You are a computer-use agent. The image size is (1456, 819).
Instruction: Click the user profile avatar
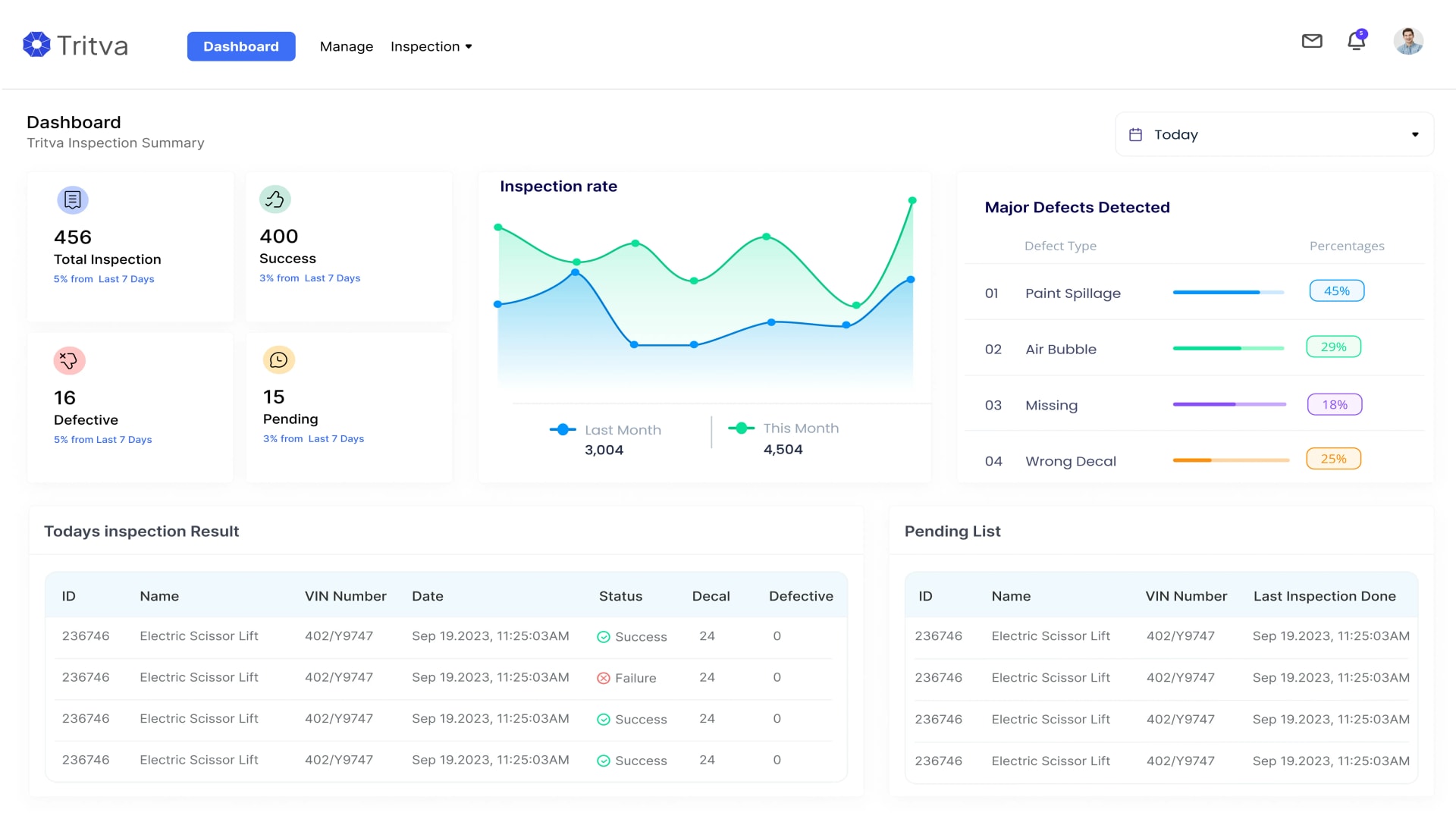1407,41
